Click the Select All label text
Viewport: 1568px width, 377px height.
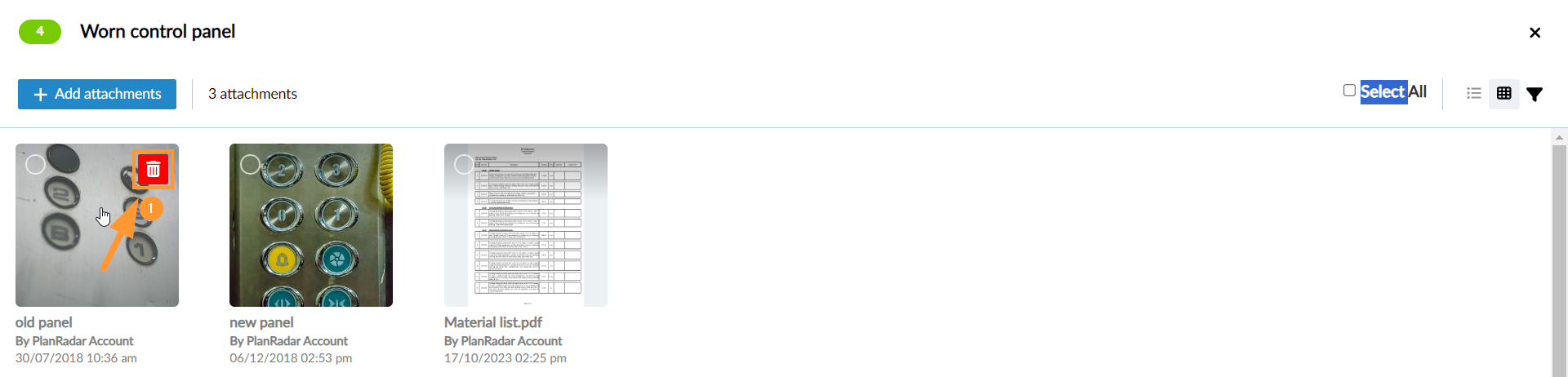pyautogui.click(x=1393, y=91)
